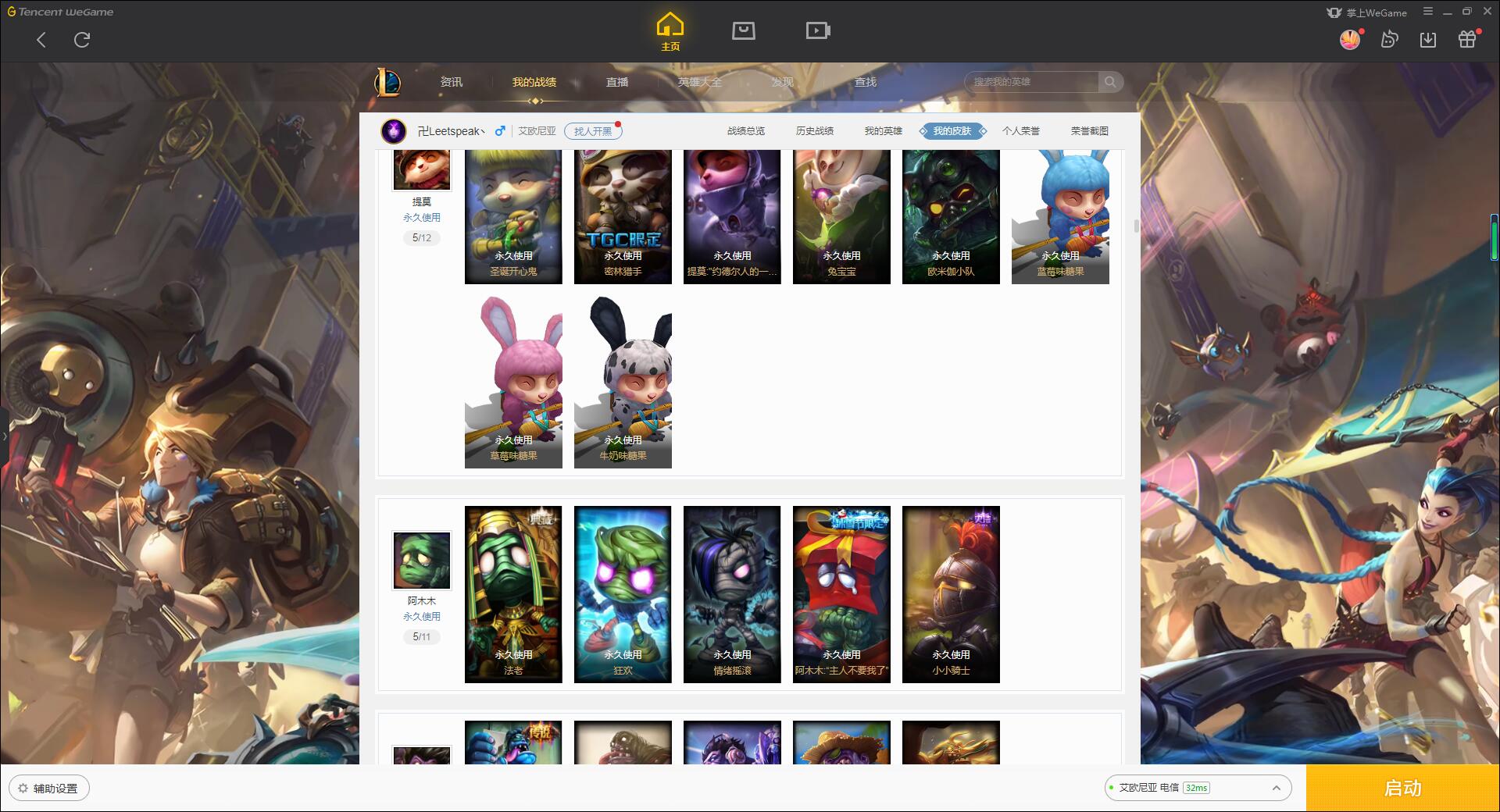Open the 阿木木:"主人不要我了" skin card
The image size is (1500, 812).
coord(841,594)
